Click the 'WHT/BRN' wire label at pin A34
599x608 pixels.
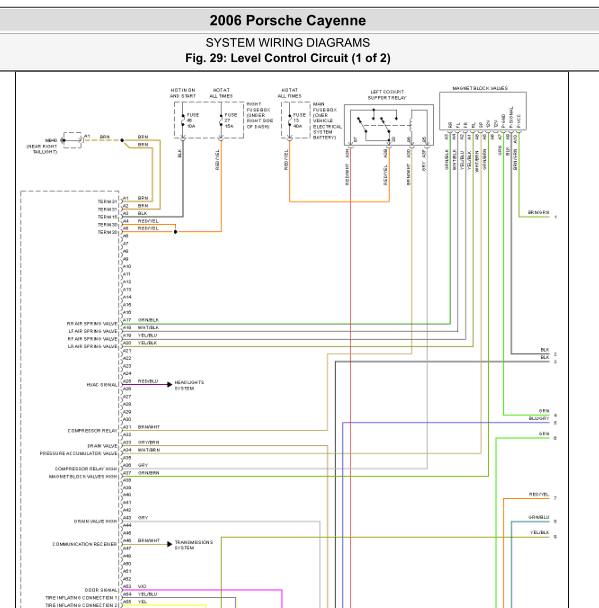(148, 450)
